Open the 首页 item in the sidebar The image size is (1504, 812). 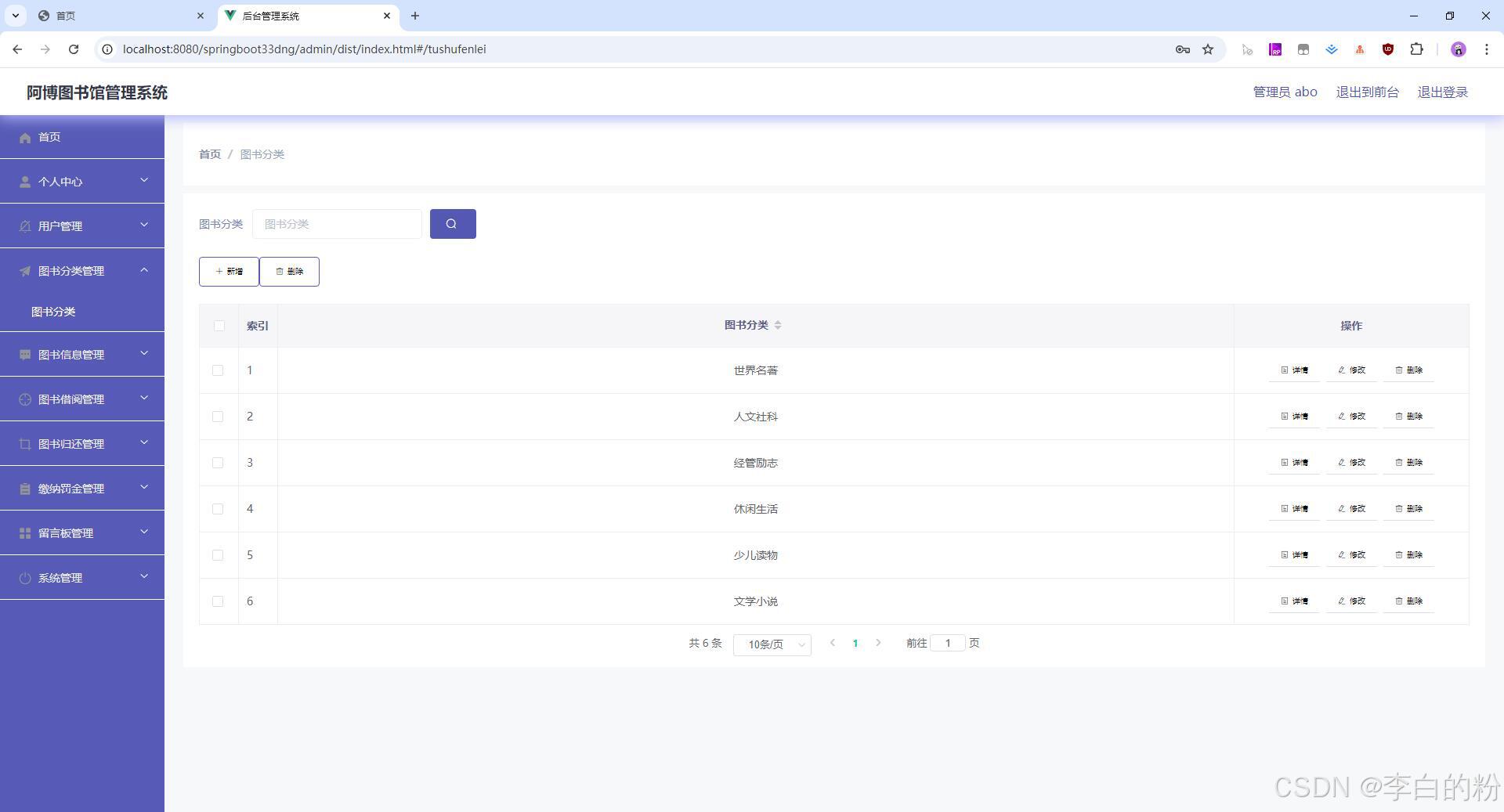click(x=82, y=137)
